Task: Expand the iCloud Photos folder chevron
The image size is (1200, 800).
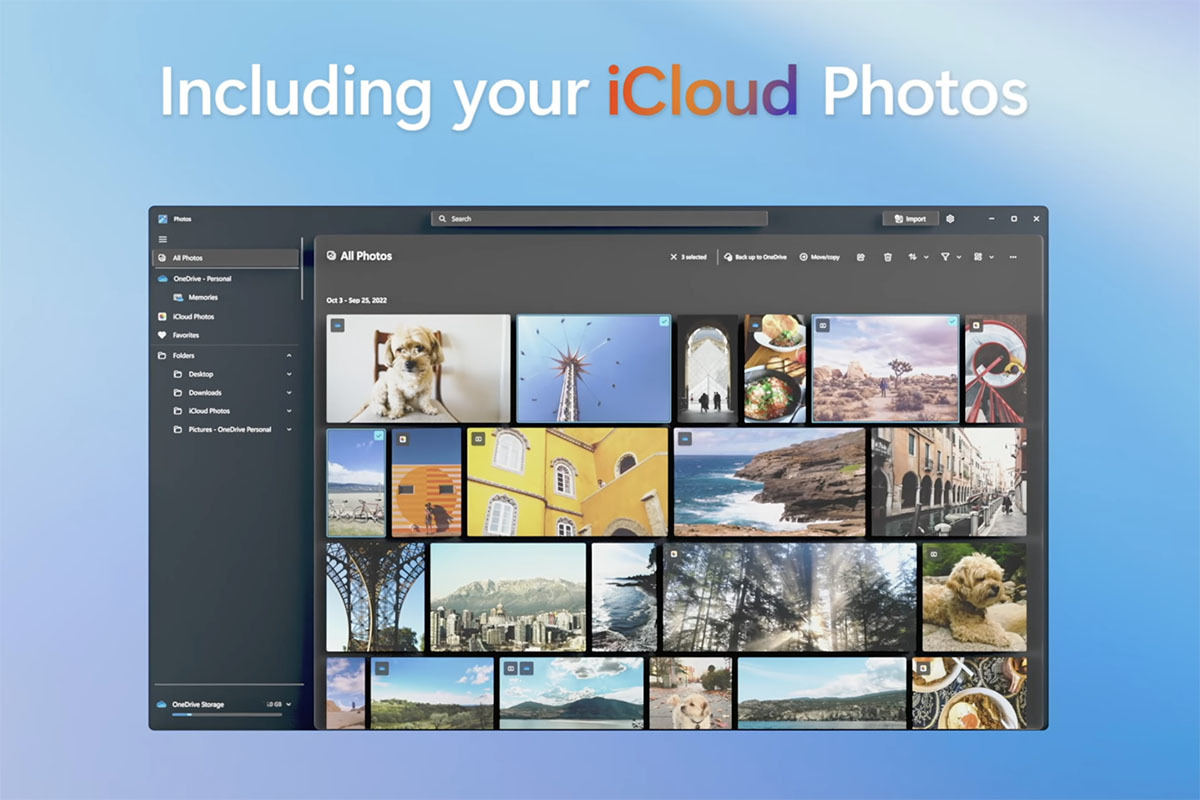Action: [289, 411]
